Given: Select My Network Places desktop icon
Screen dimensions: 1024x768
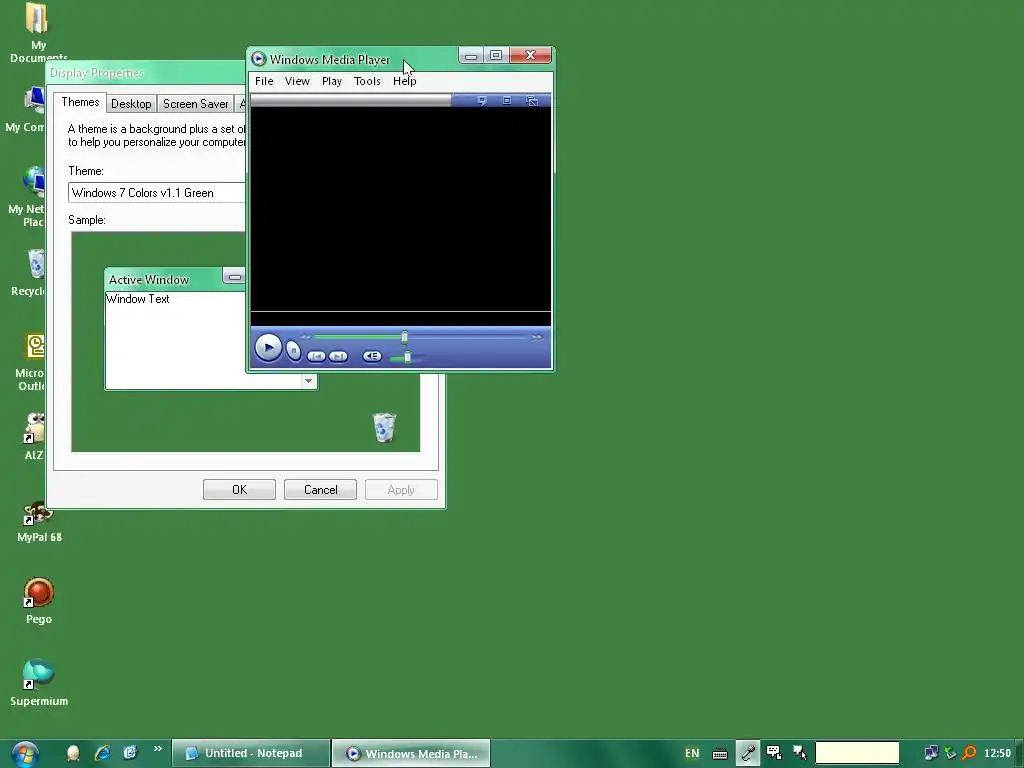Looking at the screenshot, I should point(27,196).
